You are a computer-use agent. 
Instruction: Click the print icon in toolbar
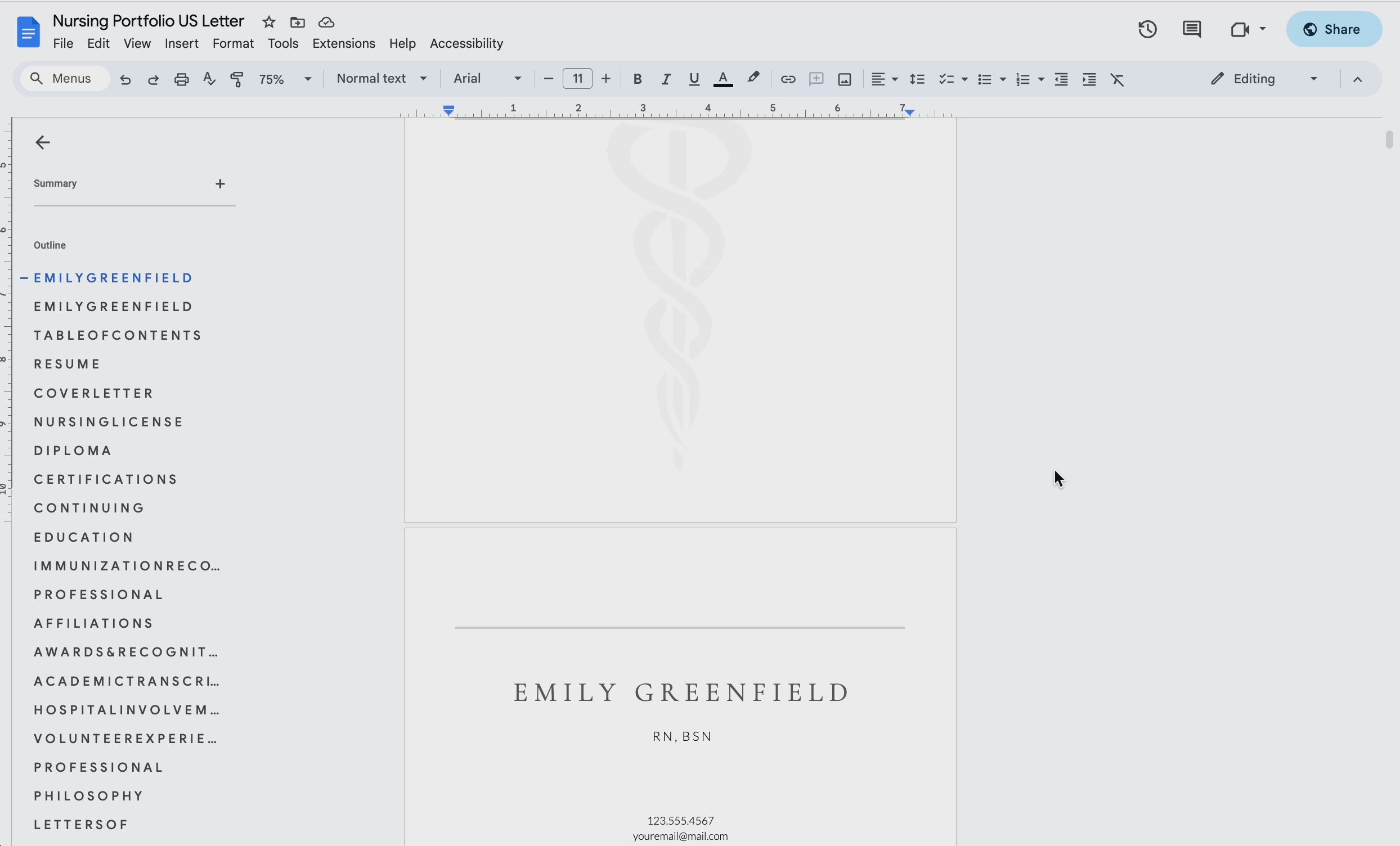(x=181, y=79)
